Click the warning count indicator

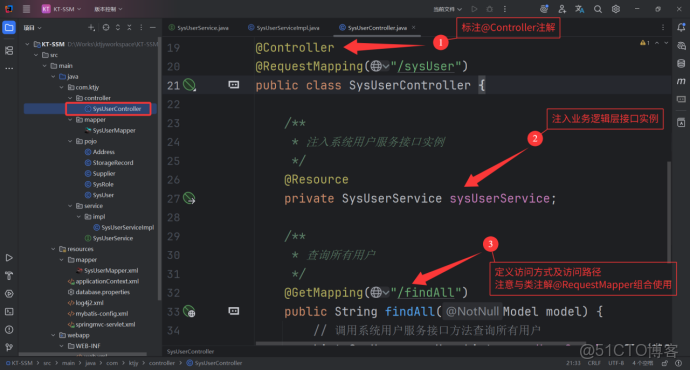[645, 43]
